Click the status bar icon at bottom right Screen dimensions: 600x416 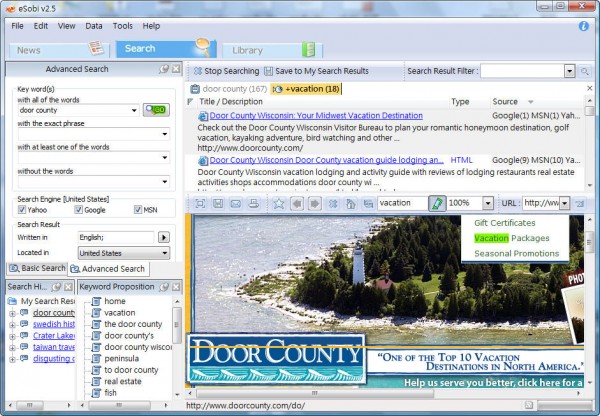click(528, 405)
